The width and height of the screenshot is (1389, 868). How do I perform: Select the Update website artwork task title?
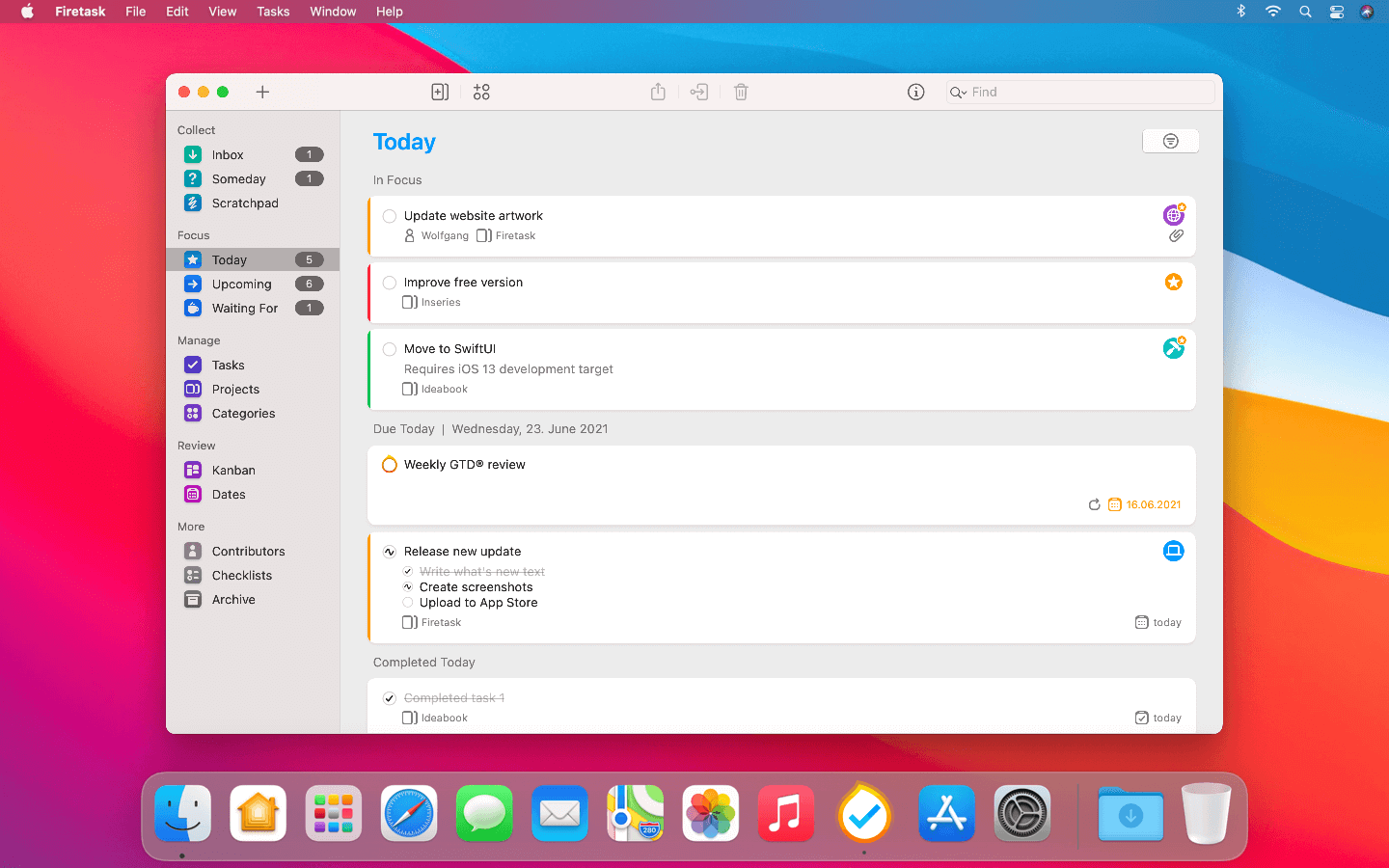(474, 216)
